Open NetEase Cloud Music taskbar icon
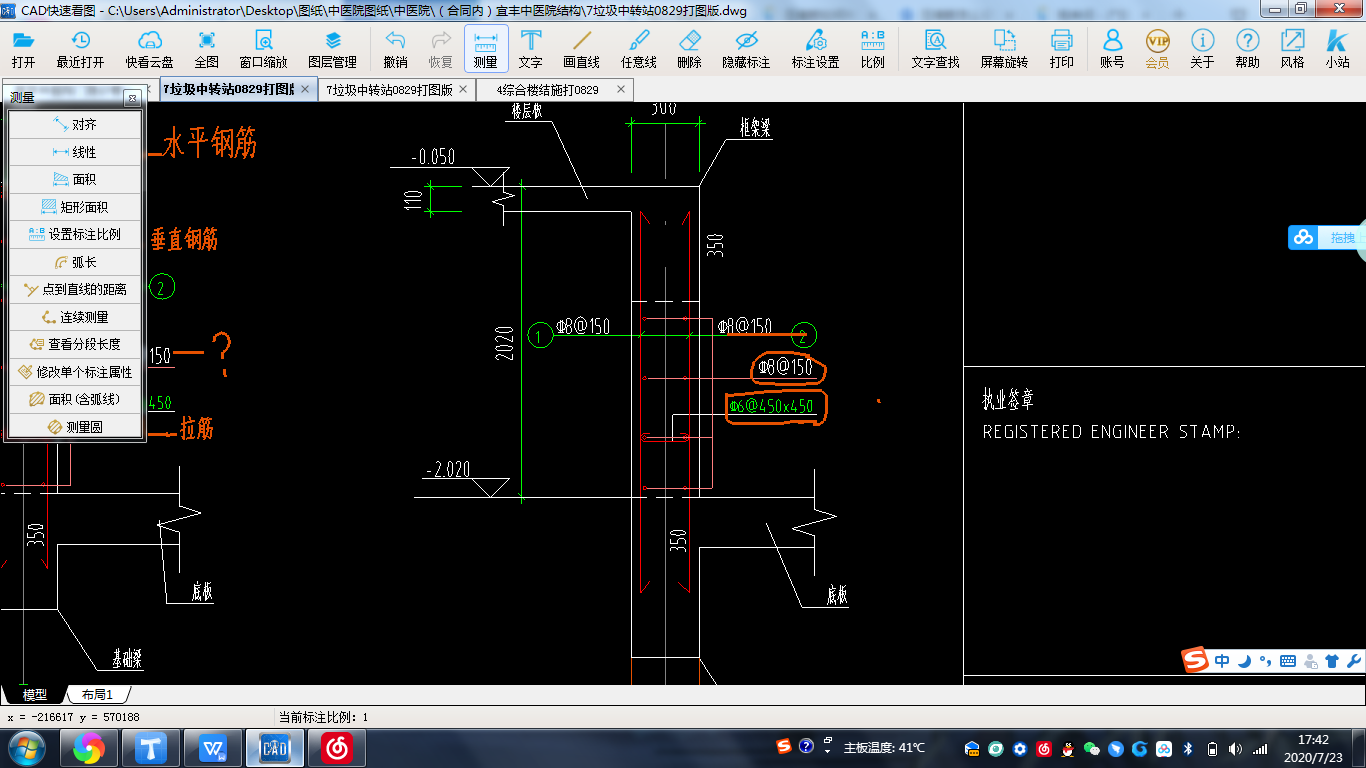This screenshot has width=1366, height=768. pos(337,748)
